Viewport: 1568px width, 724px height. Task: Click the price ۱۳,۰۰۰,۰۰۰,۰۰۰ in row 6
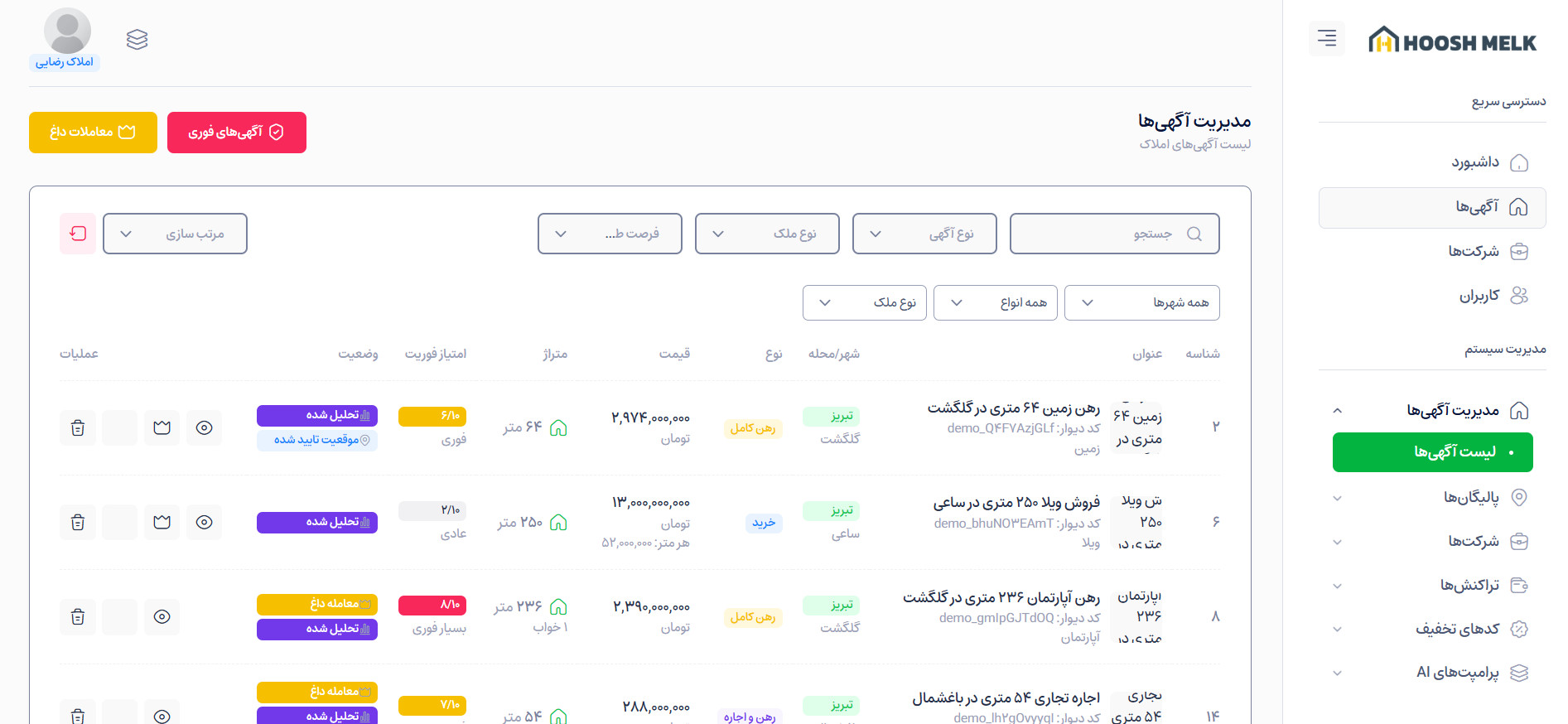pos(651,502)
